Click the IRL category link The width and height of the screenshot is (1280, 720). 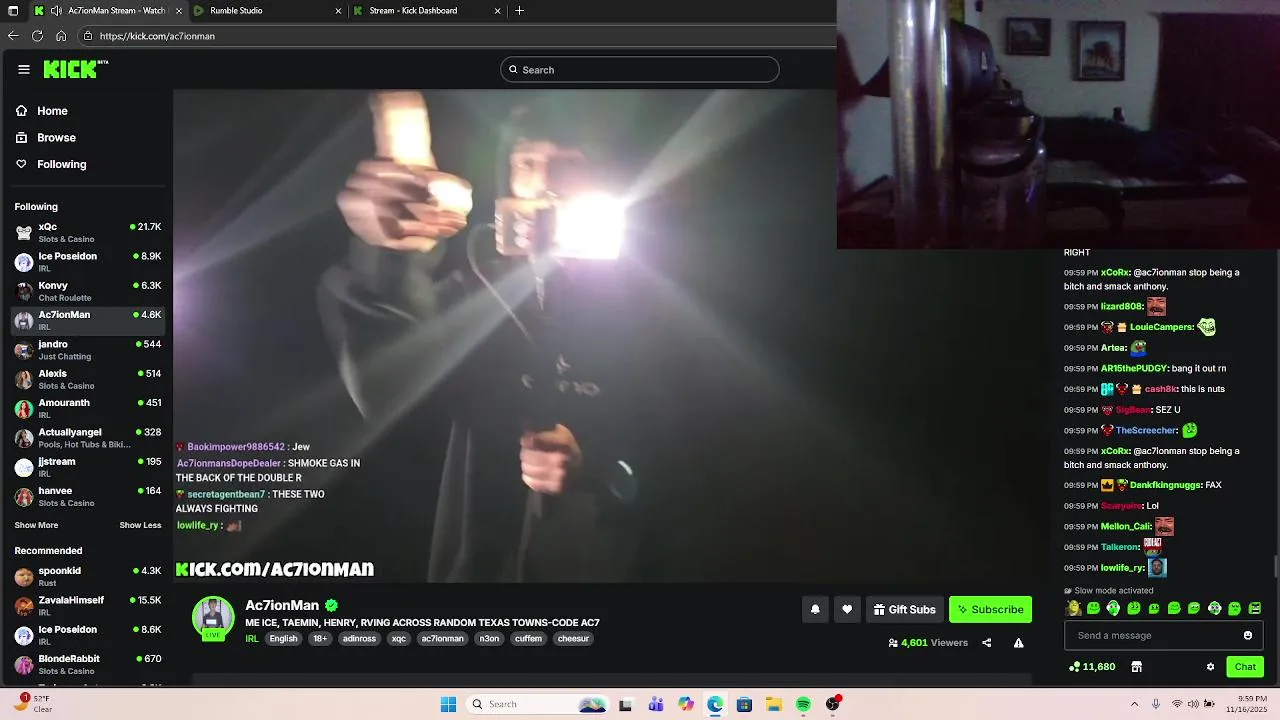click(252, 639)
